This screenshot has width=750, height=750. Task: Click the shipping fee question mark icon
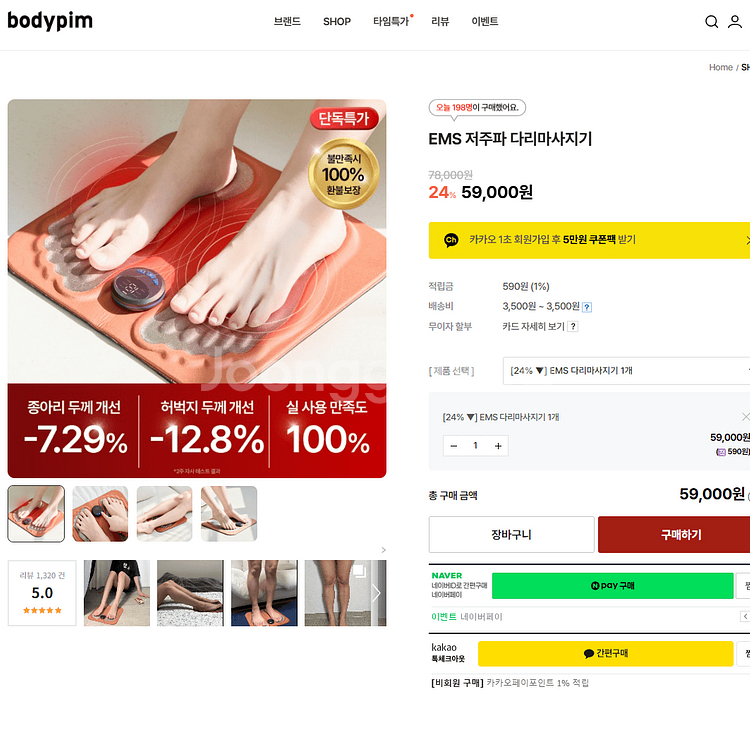[x=587, y=307]
